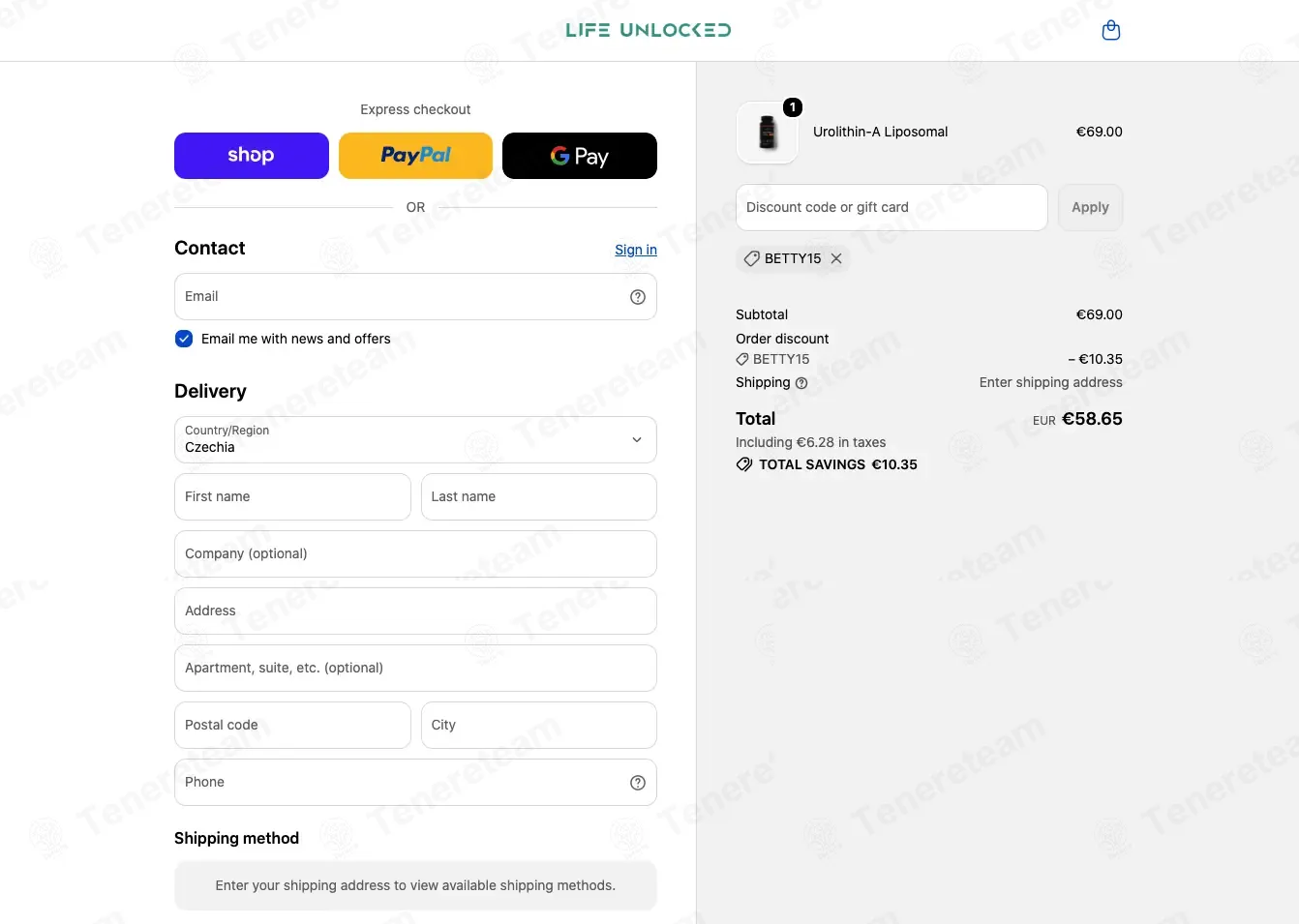Remove the BETTY15 discount code
Screen dimensions: 1299x924
(836, 258)
